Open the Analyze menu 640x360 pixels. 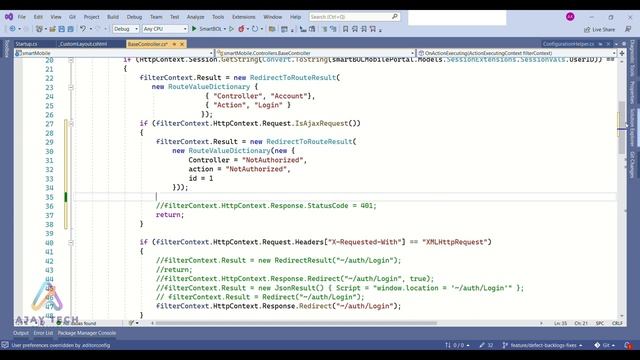196,17
